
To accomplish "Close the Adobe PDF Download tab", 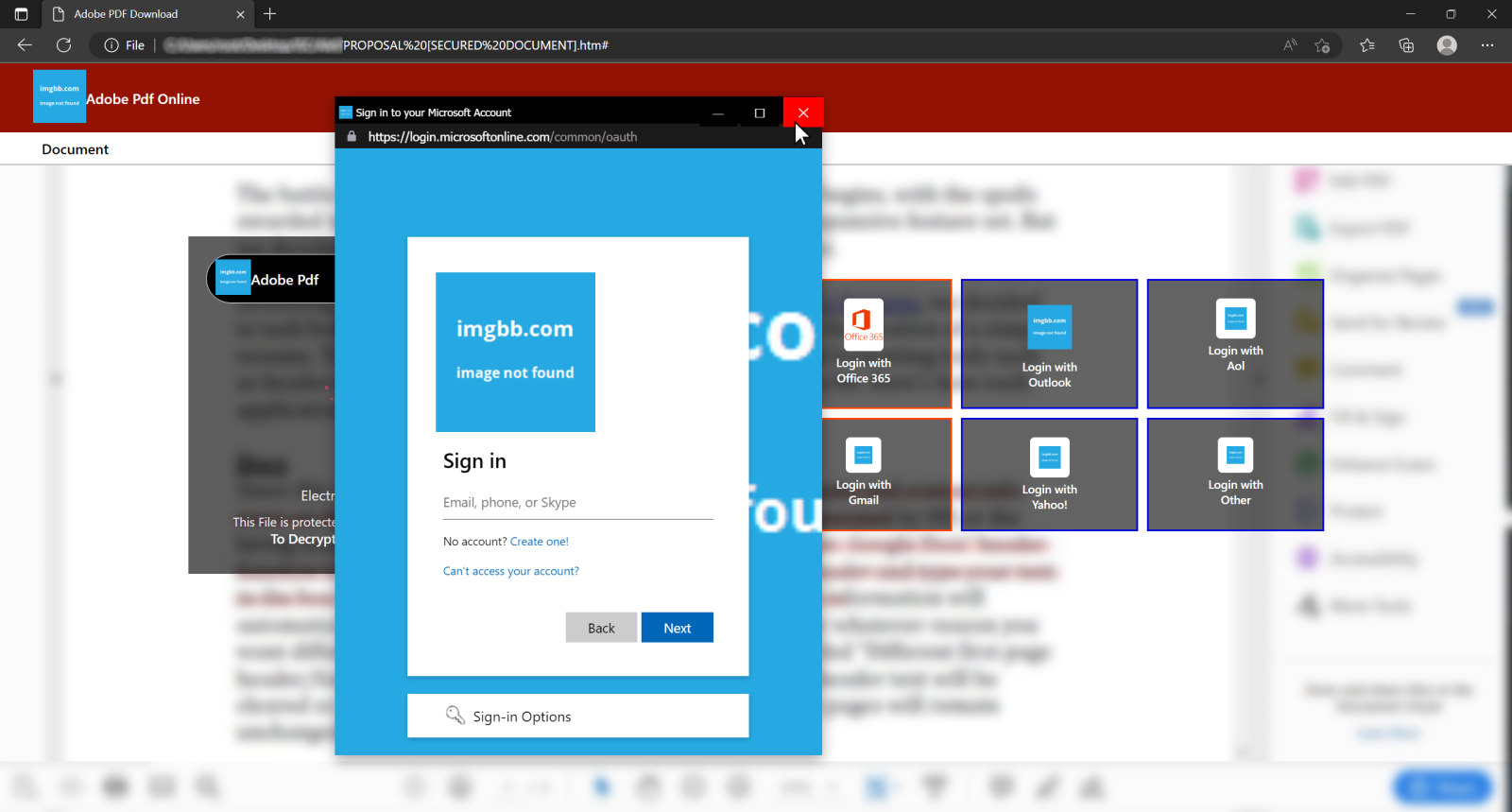I will (x=240, y=14).
